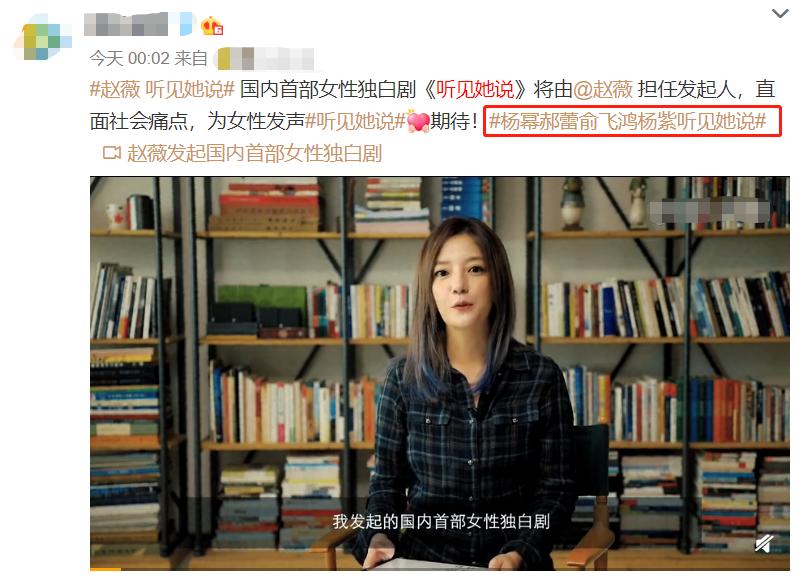The image size is (796, 579).
Task: Click the light blue badge beside the username
Action: pyautogui.click(x=186, y=24)
